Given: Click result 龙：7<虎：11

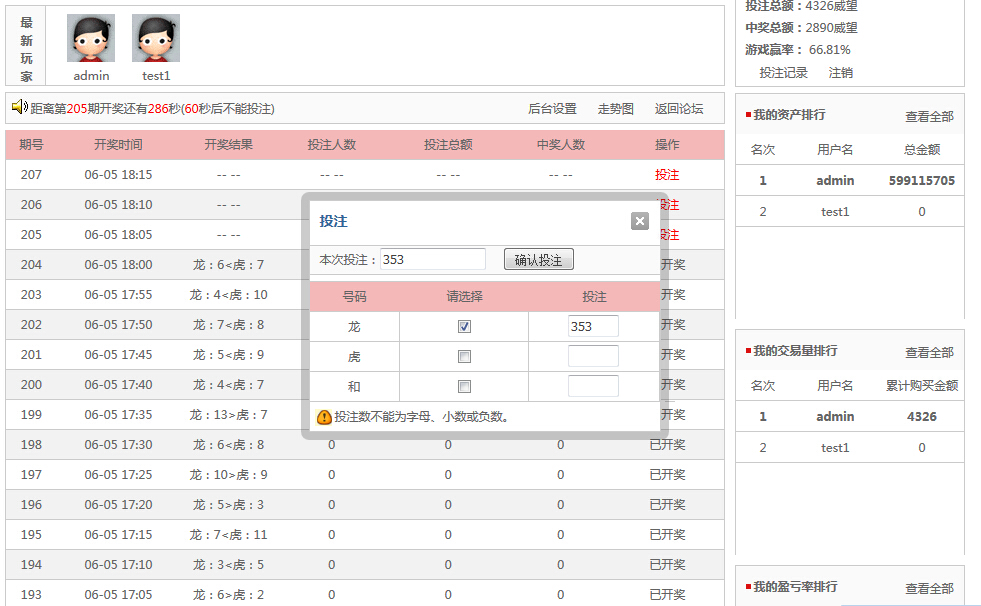Looking at the screenshot, I should [x=228, y=535].
